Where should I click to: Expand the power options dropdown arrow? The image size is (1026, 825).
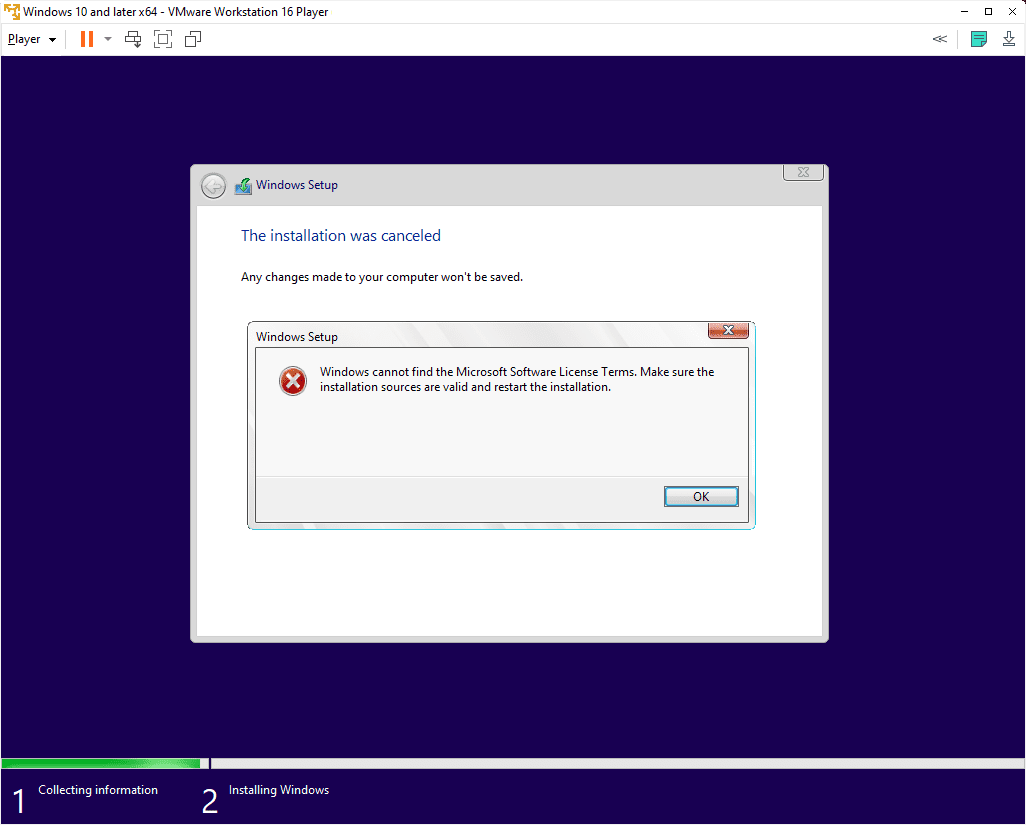coord(108,39)
